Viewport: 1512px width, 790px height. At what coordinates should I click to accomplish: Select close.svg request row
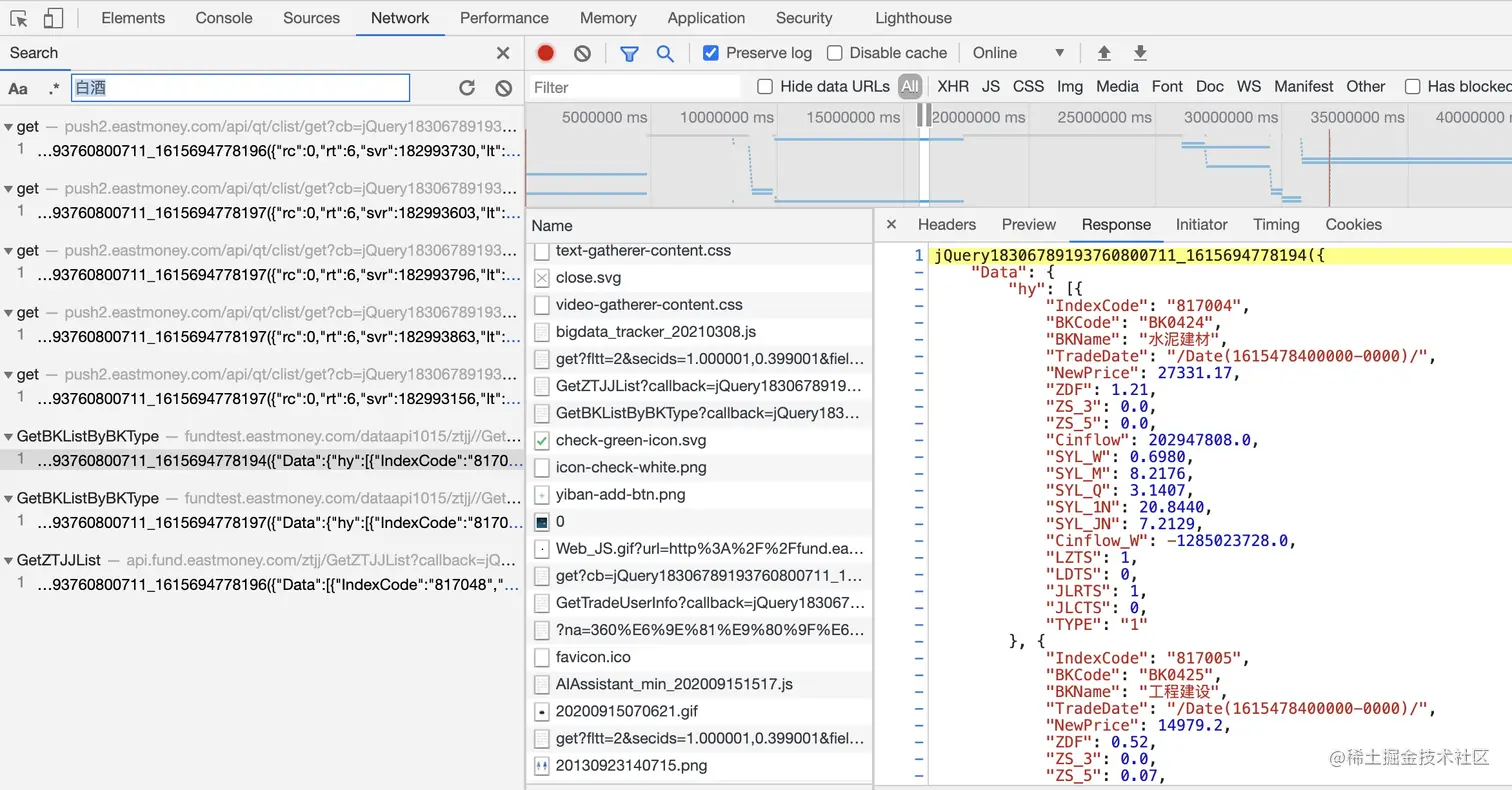[x=699, y=277]
